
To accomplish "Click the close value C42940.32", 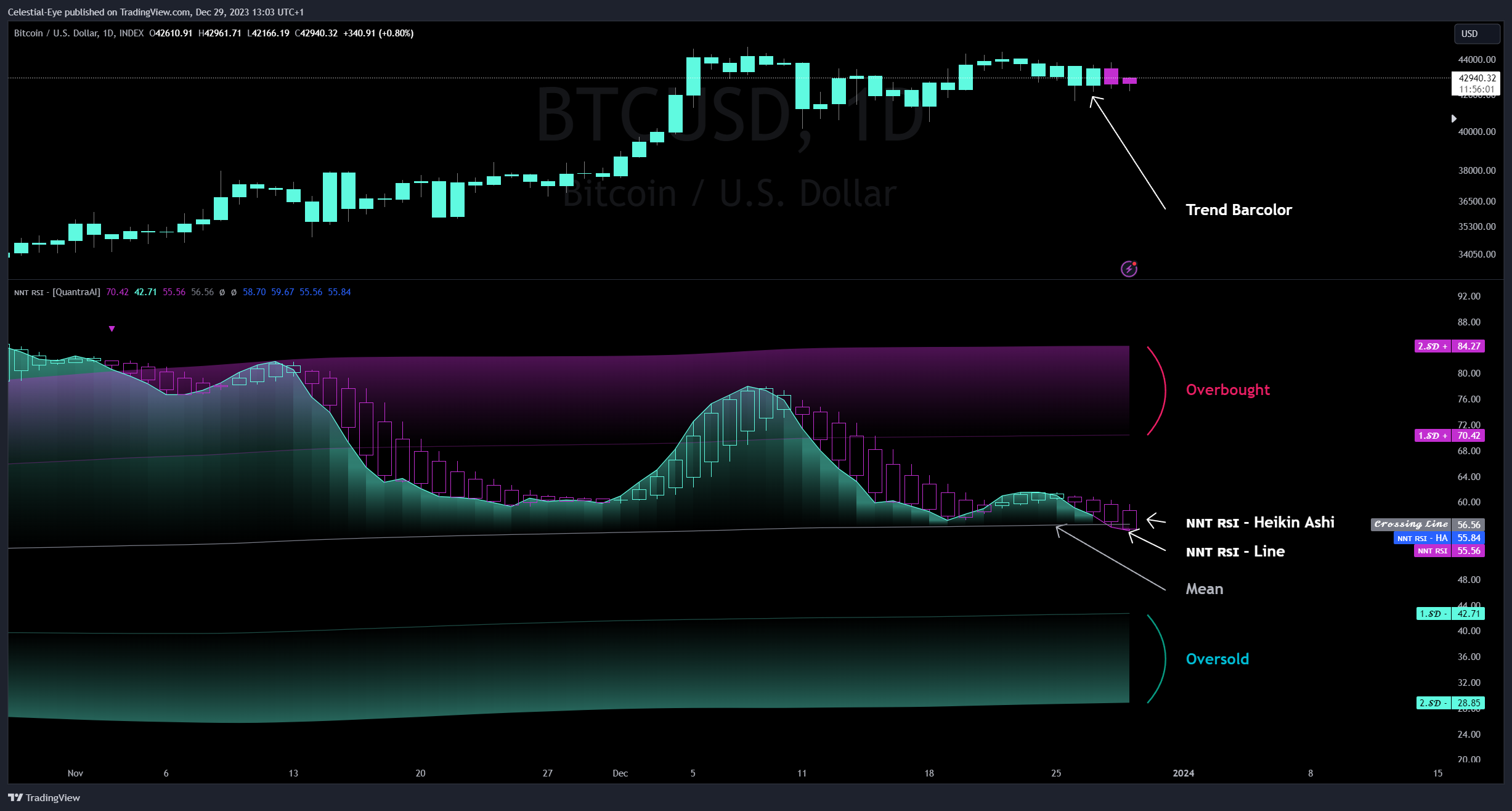I will click(316, 33).
